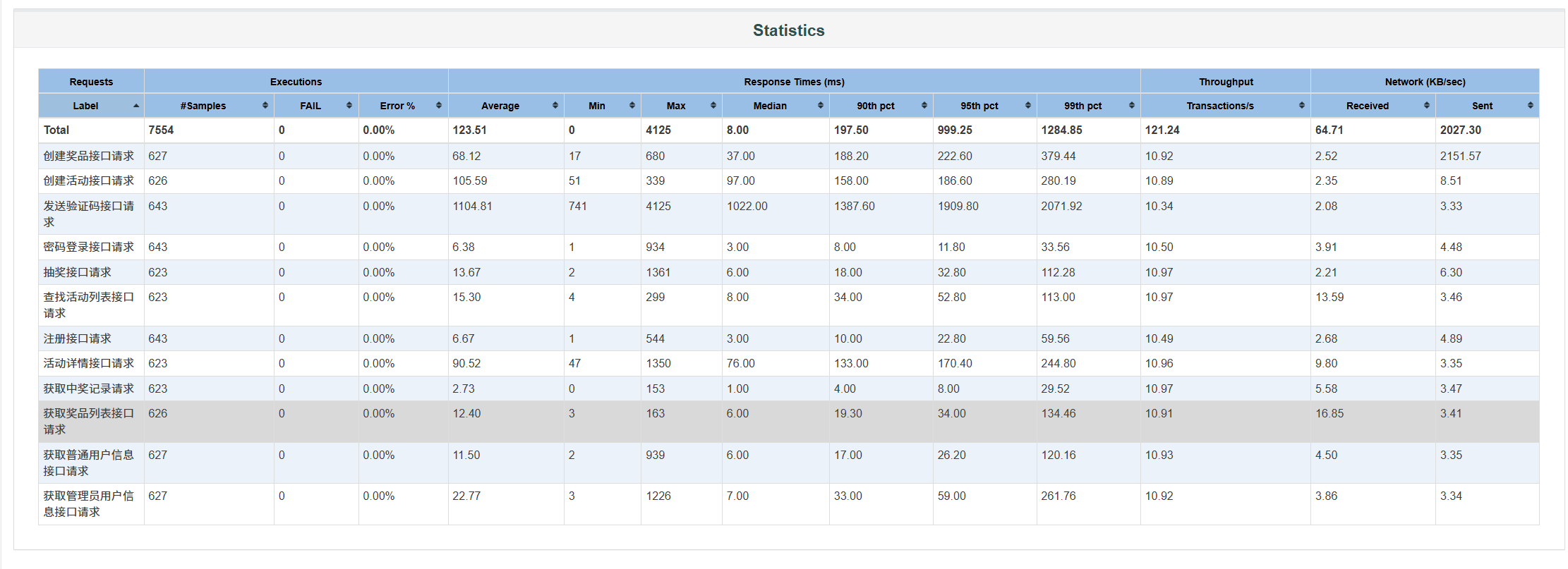1568x569 pixels.
Task: Click the Sent column sort arrows icon
Action: [1531, 106]
